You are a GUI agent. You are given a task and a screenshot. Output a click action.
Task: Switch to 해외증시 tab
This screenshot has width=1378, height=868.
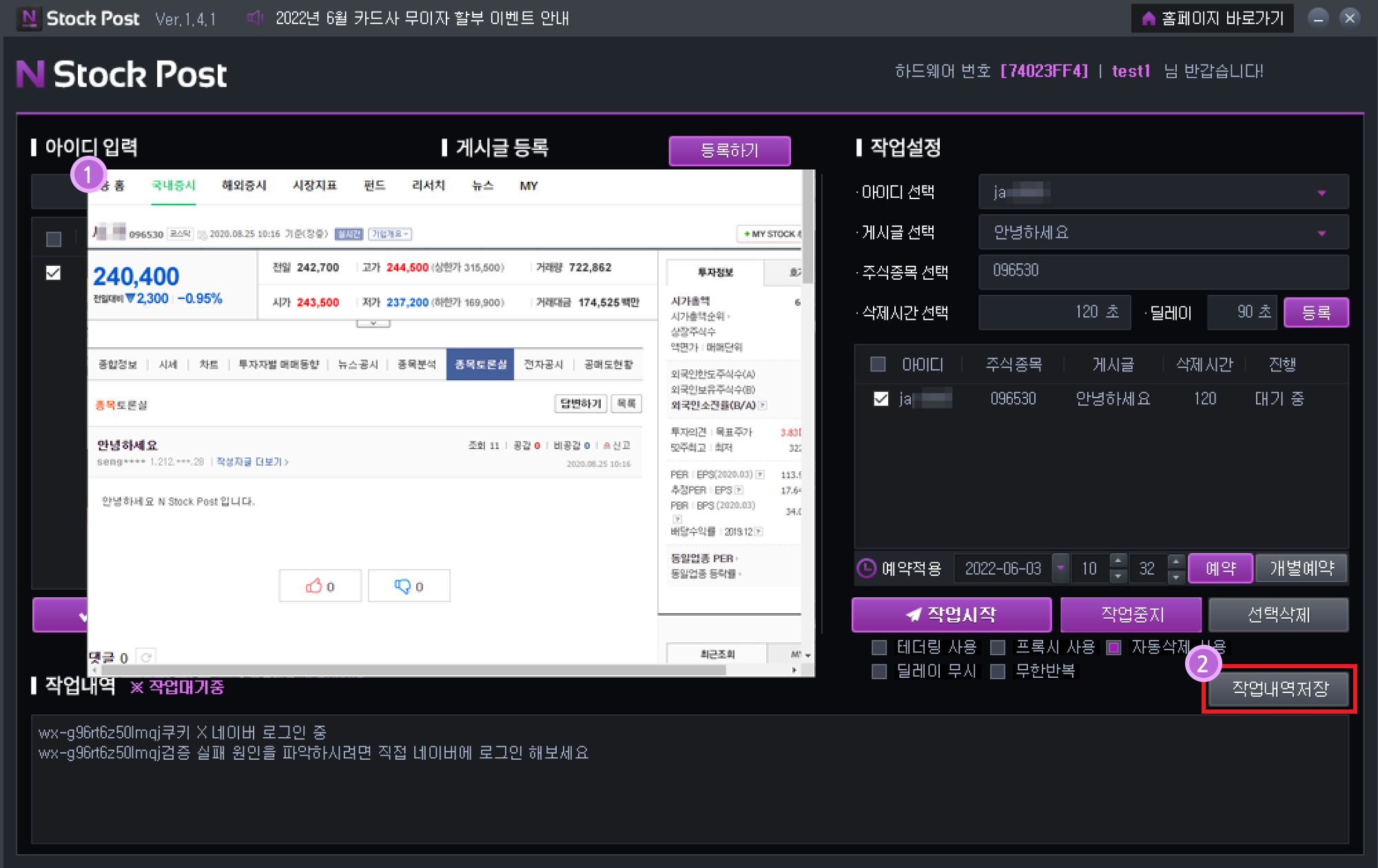pos(244,185)
